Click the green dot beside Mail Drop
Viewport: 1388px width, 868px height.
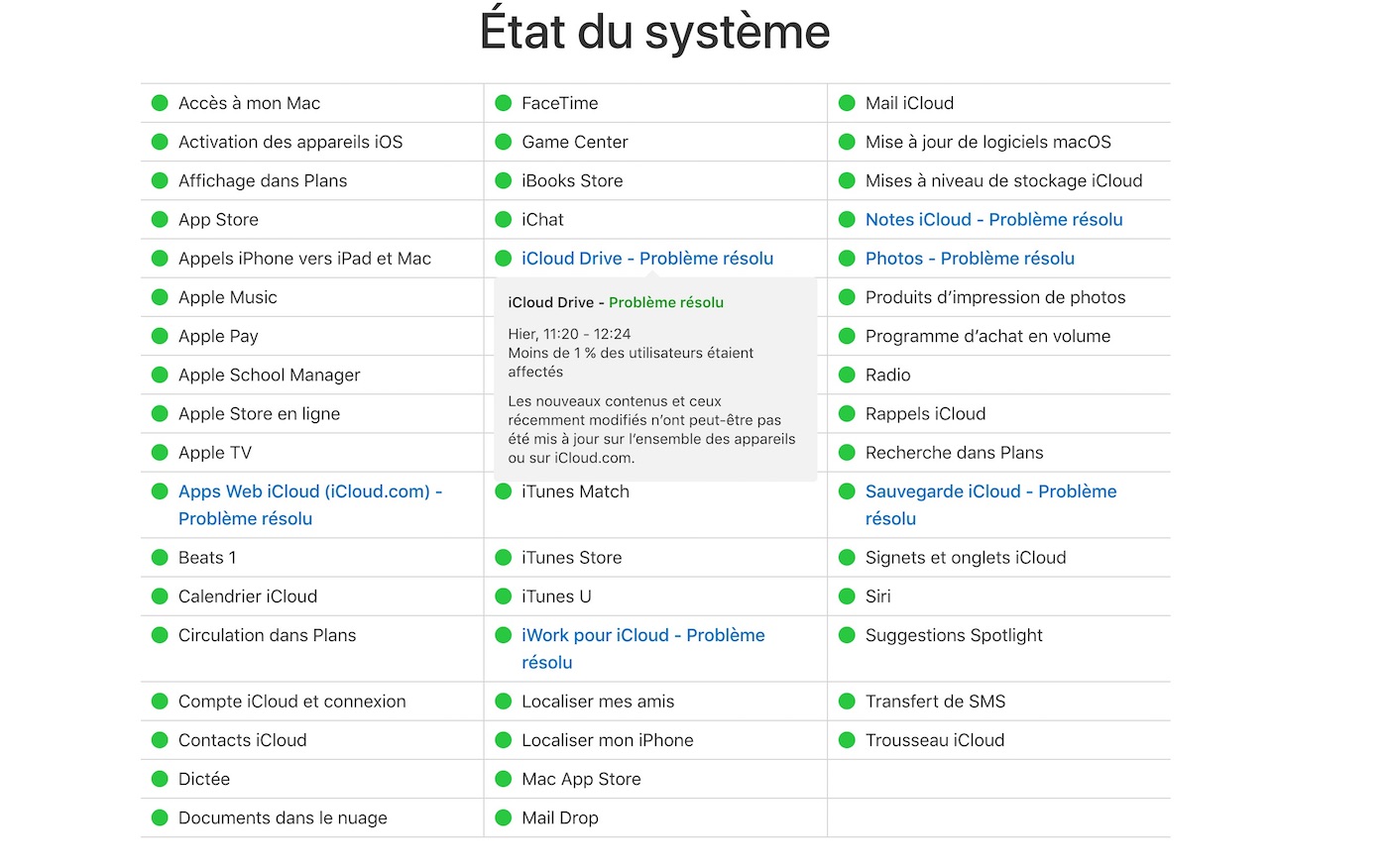pyautogui.click(x=503, y=818)
